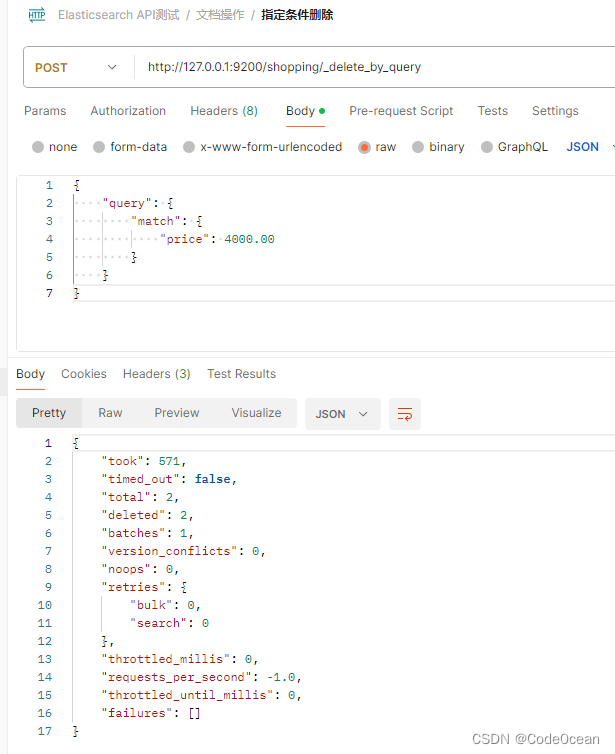Click the "noops" key in response
615x754 pixels.
point(126,569)
